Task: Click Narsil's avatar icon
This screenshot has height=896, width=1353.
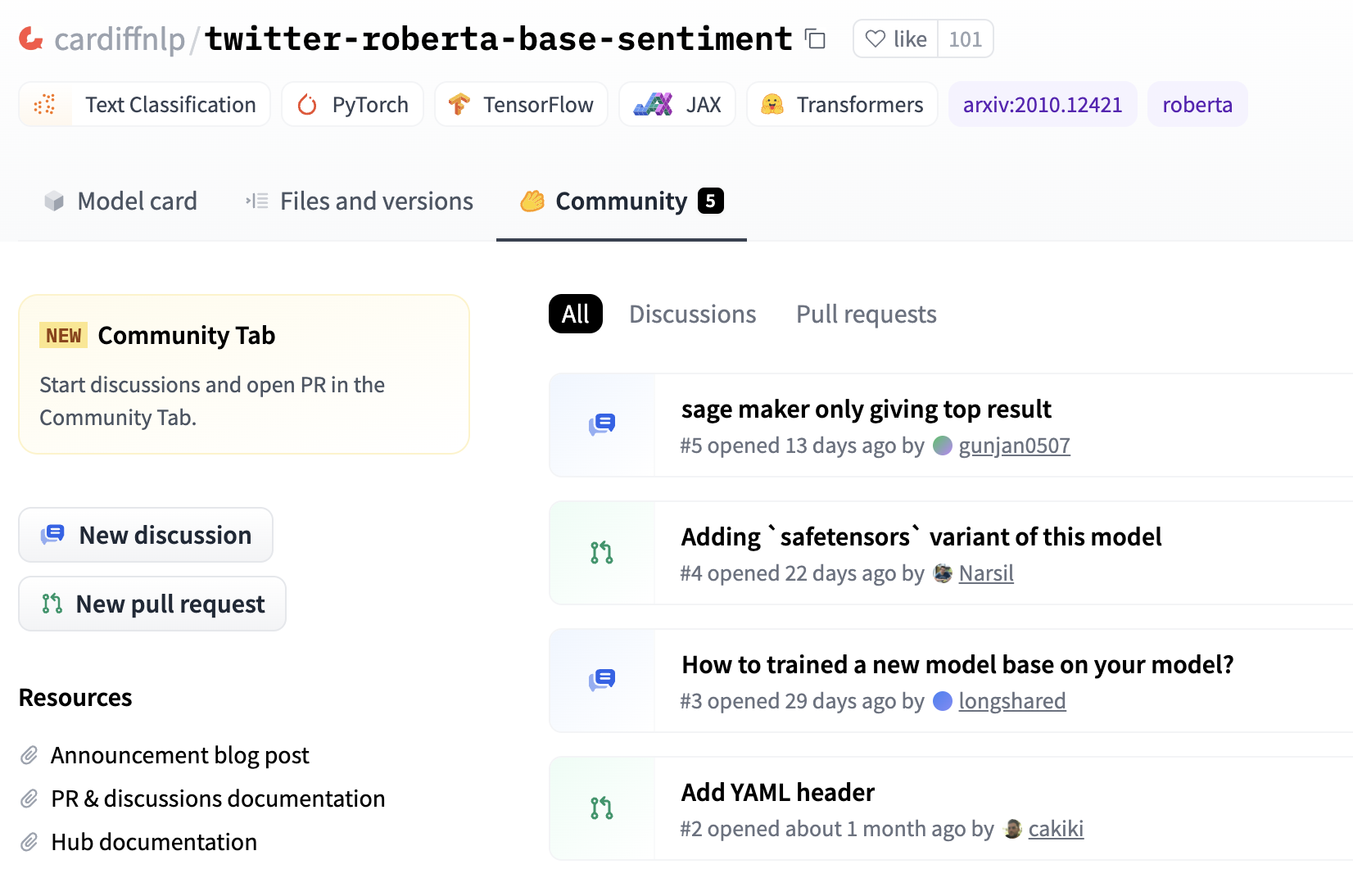Action: 943,572
